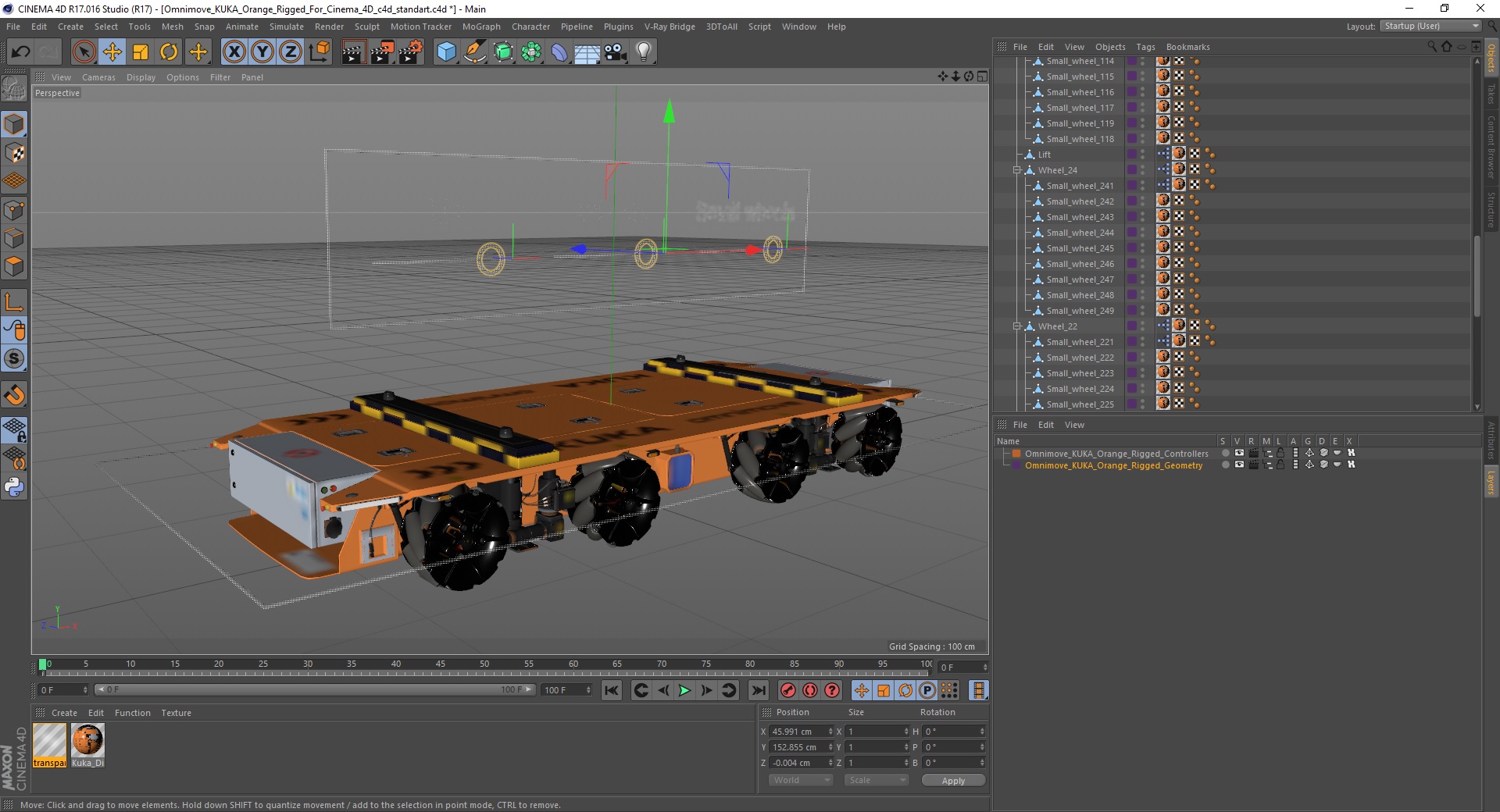Toggle rotation keyframe recording
The width and height of the screenshot is (1500, 812).
(905, 690)
